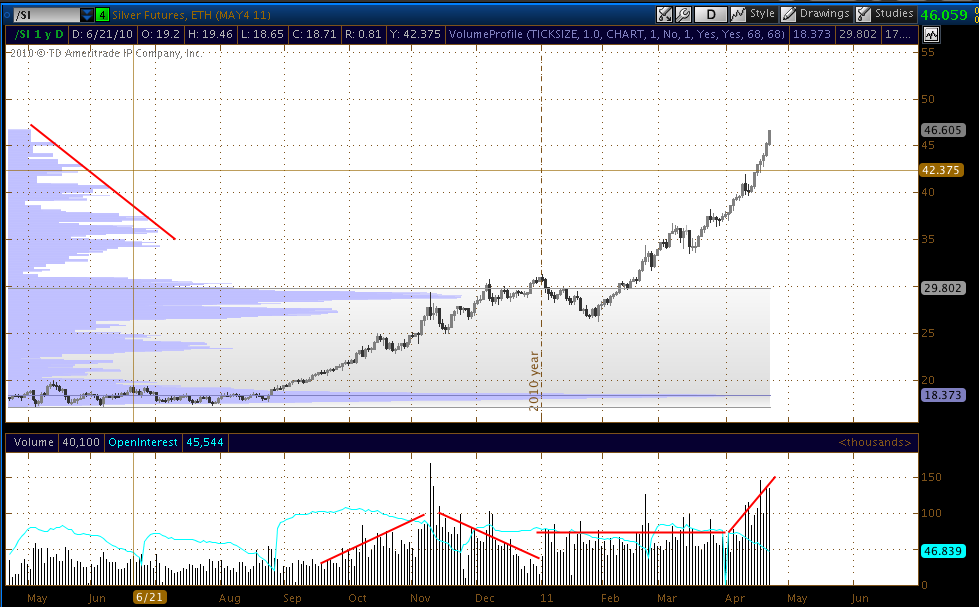
Task: Open the Drawings menu
Action: pos(824,14)
